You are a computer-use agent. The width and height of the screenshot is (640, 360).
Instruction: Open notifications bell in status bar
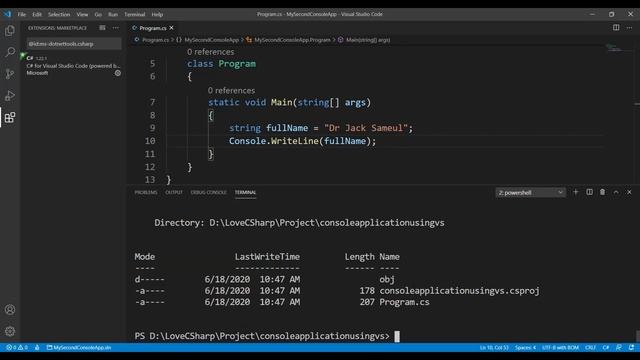coord(631,348)
